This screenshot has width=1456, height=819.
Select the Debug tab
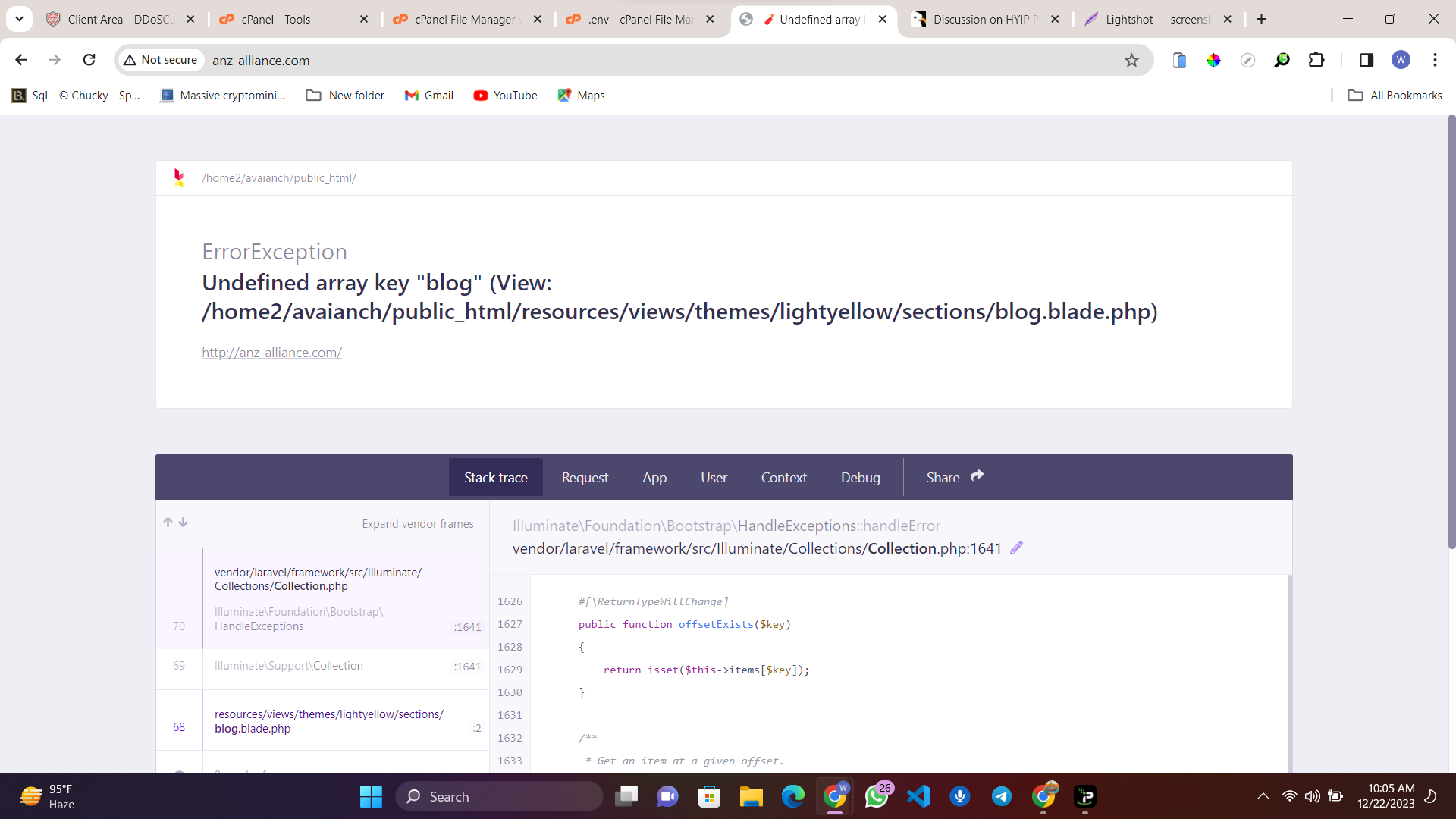click(x=860, y=477)
